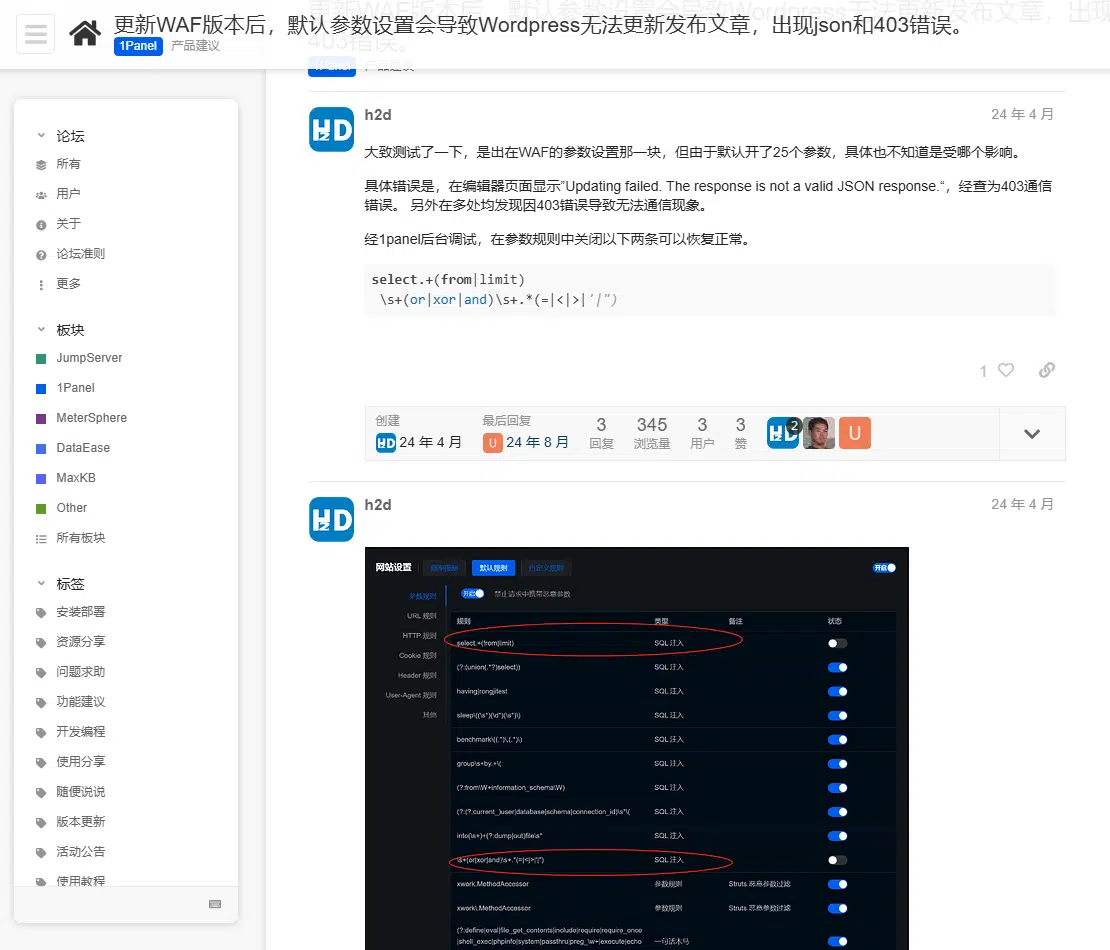The height and width of the screenshot is (950, 1110).
Task: Open first post date 24 年 4 月
Action: [x=1022, y=115]
